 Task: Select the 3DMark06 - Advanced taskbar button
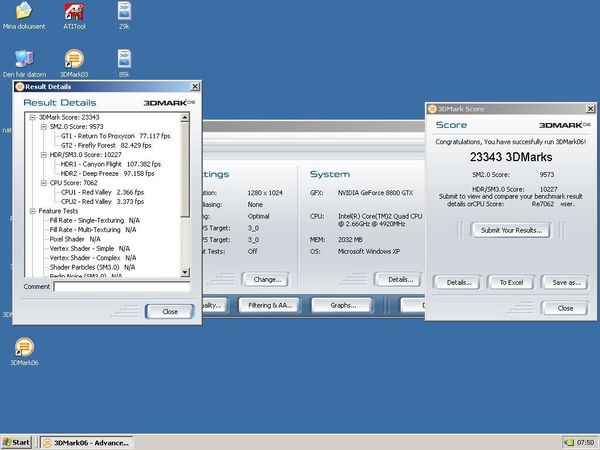point(87,443)
